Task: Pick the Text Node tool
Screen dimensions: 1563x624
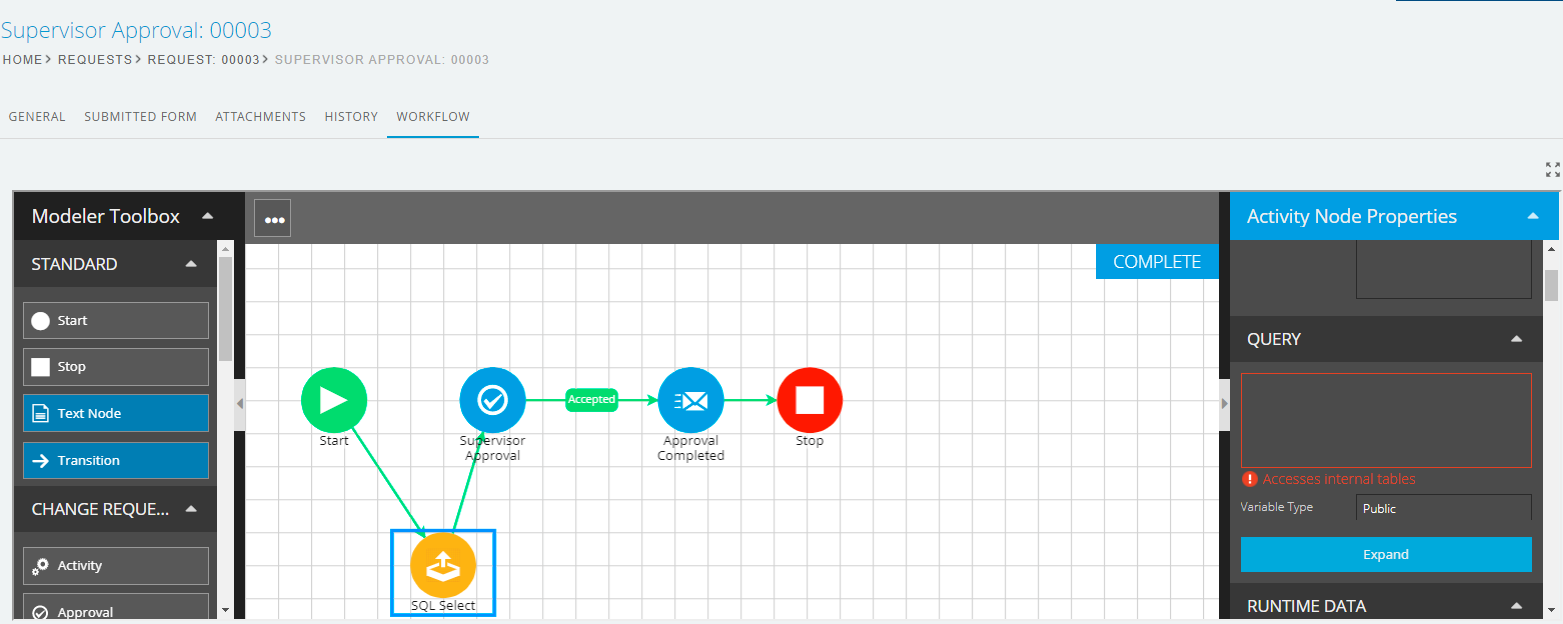Action: (x=116, y=413)
